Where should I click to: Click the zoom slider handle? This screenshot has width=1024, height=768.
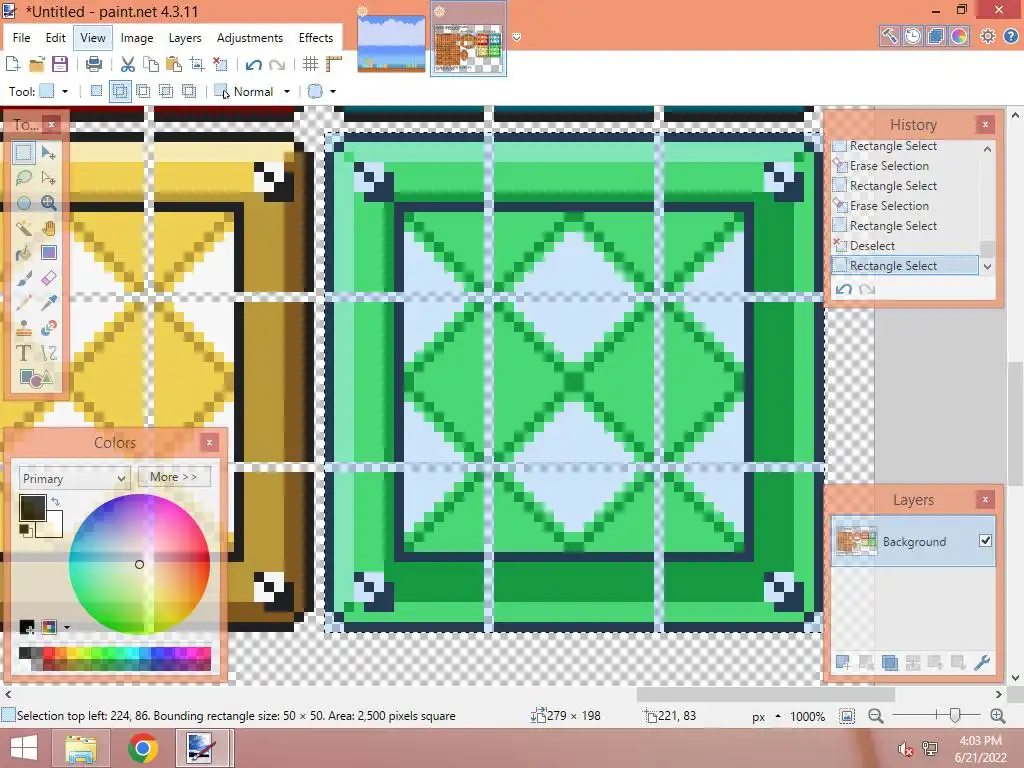point(955,716)
